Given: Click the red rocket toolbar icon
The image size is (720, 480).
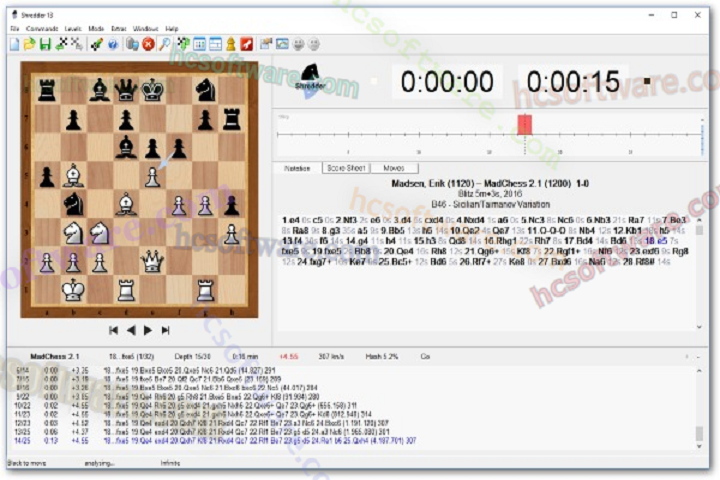Looking at the screenshot, I should point(246,44).
